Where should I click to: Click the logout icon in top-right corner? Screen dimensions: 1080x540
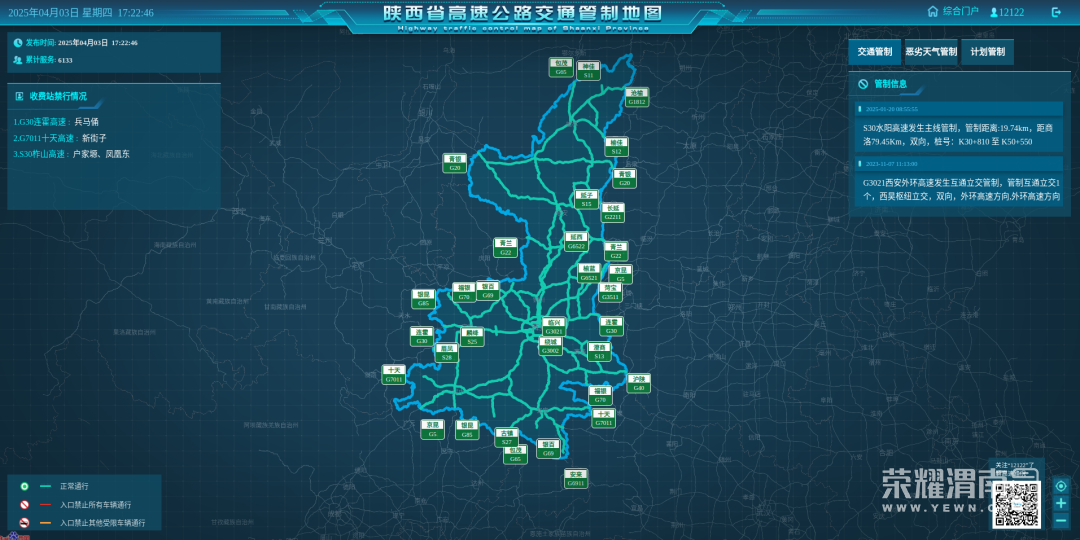coord(1056,12)
